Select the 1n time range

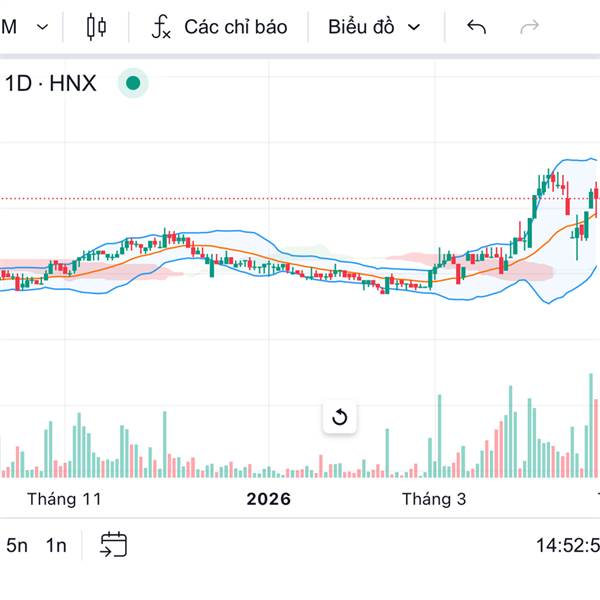pyautogui.click(x=56, y=545)
